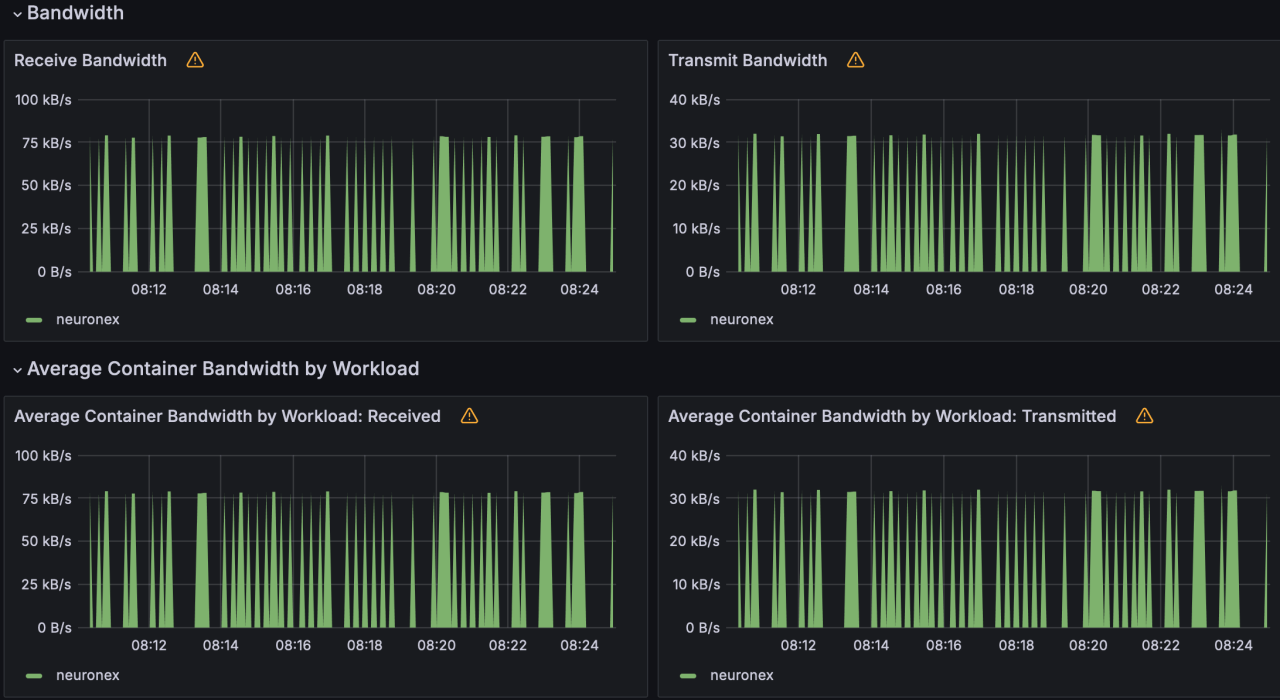Open the Receive Bandwidth panel title menu

coord(90,60)
